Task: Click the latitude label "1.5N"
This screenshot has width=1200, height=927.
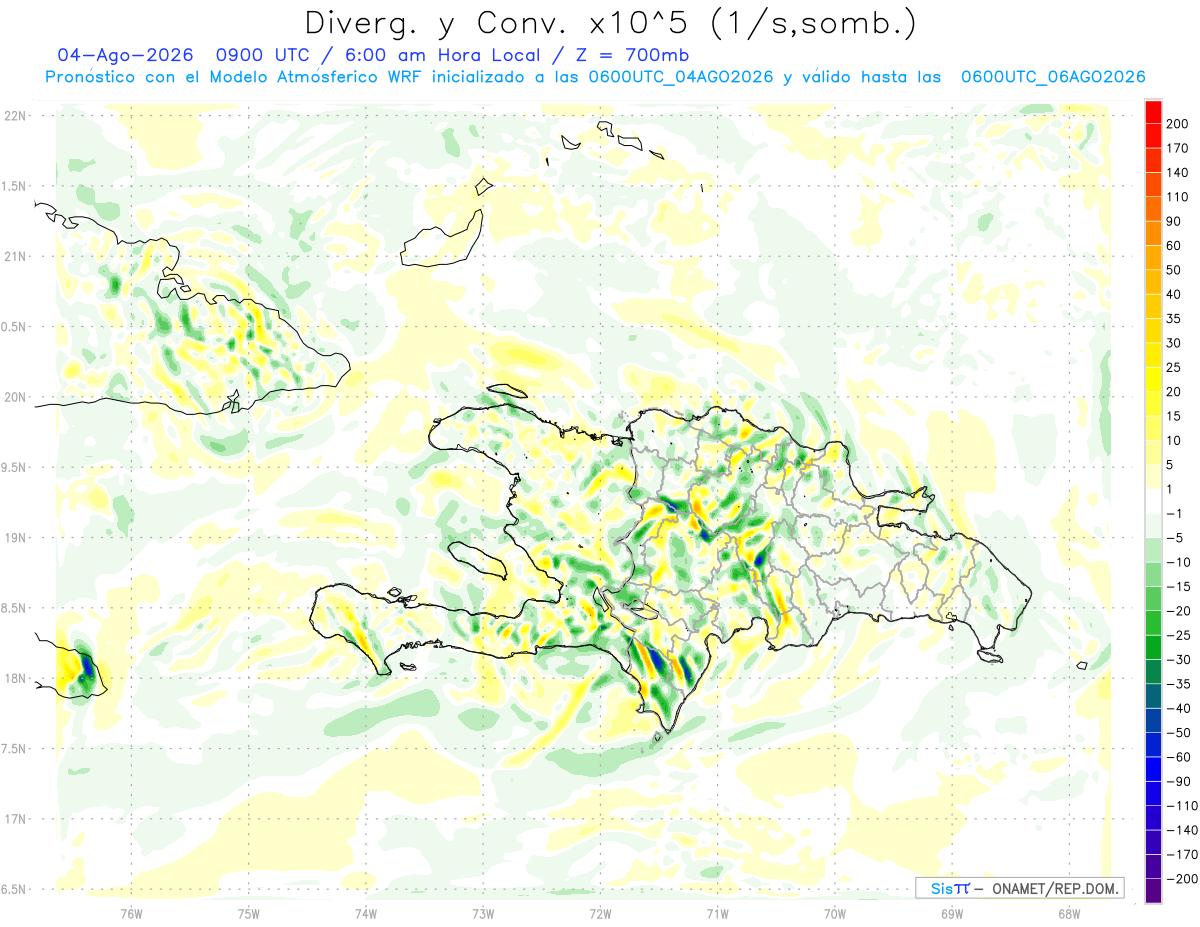Action: pyautogui.click(x=15, y=186)
